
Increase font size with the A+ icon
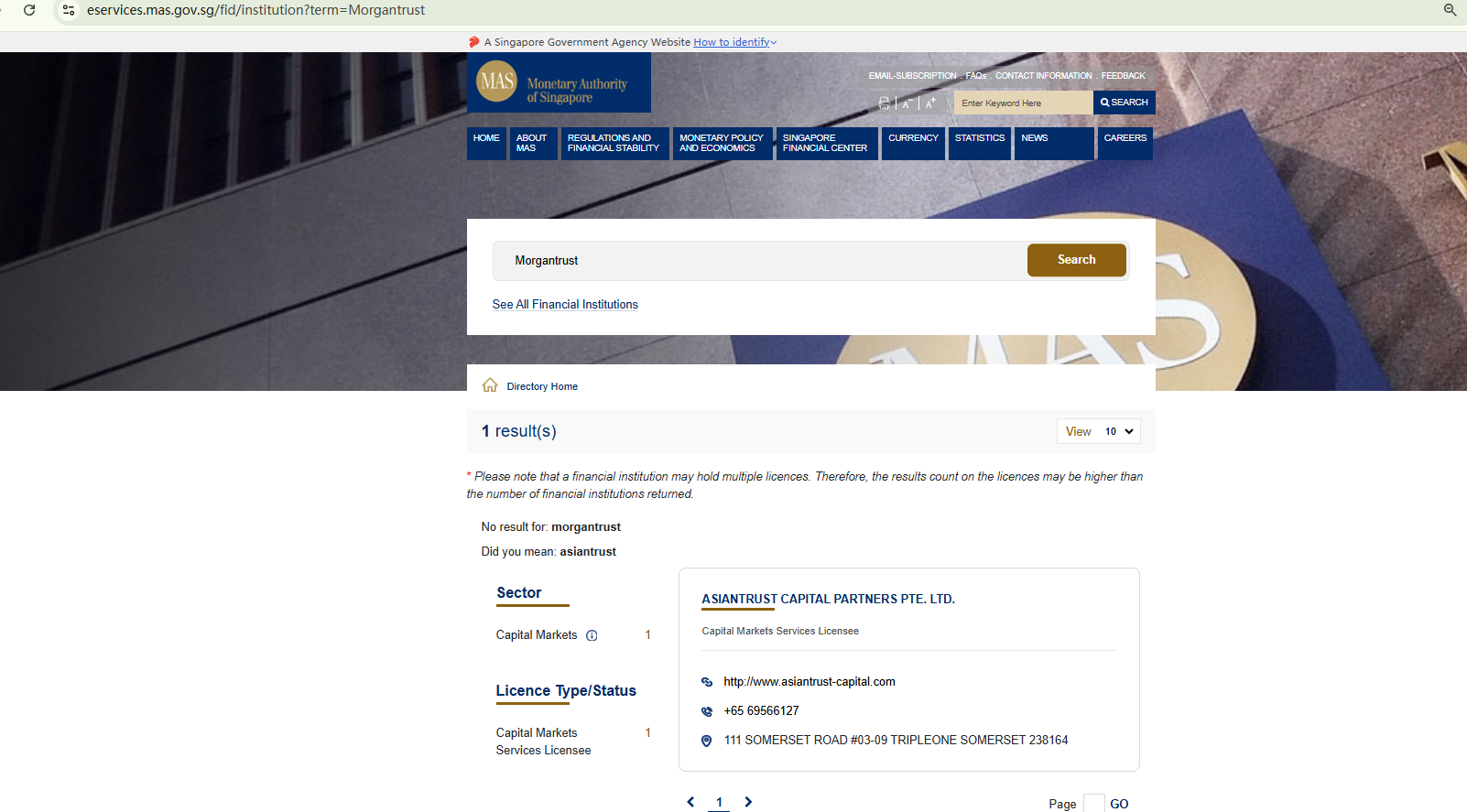(x=930, y=103)
